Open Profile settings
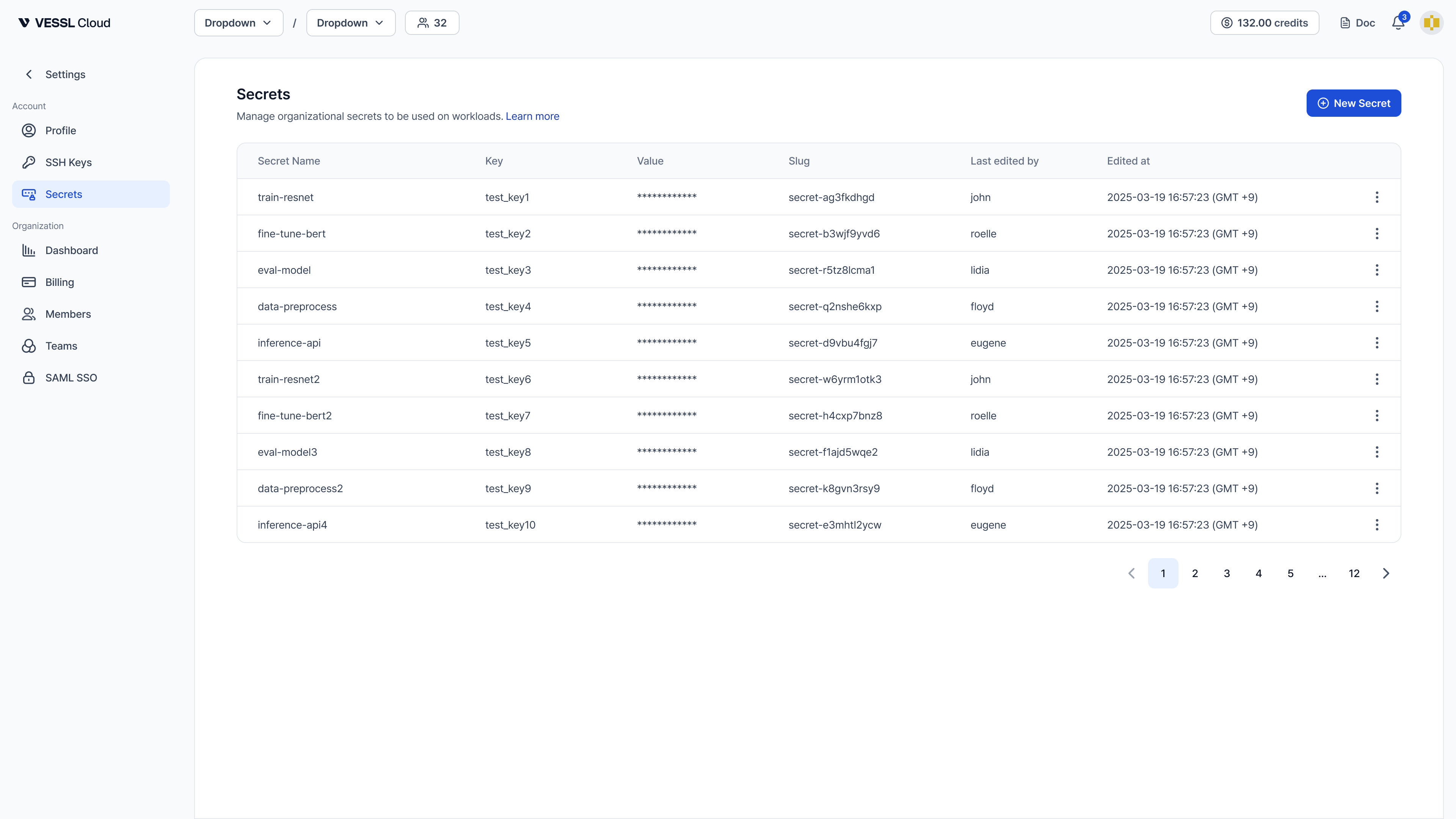 click(91, 130)
